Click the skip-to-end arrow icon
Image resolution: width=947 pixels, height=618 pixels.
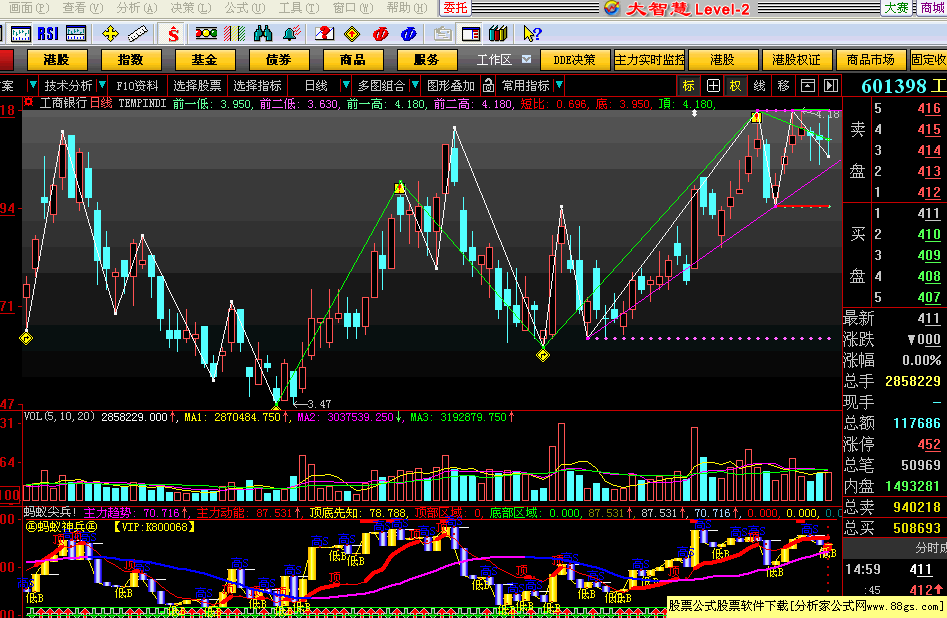[x=832, y=86]
